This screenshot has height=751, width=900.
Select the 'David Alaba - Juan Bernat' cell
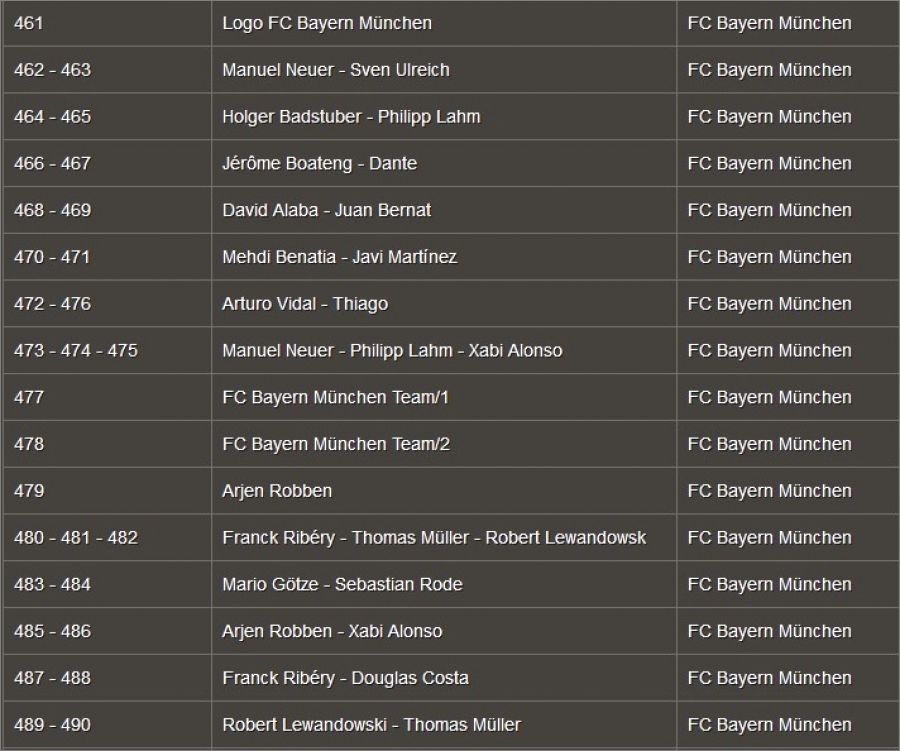(x=327, y=210)
